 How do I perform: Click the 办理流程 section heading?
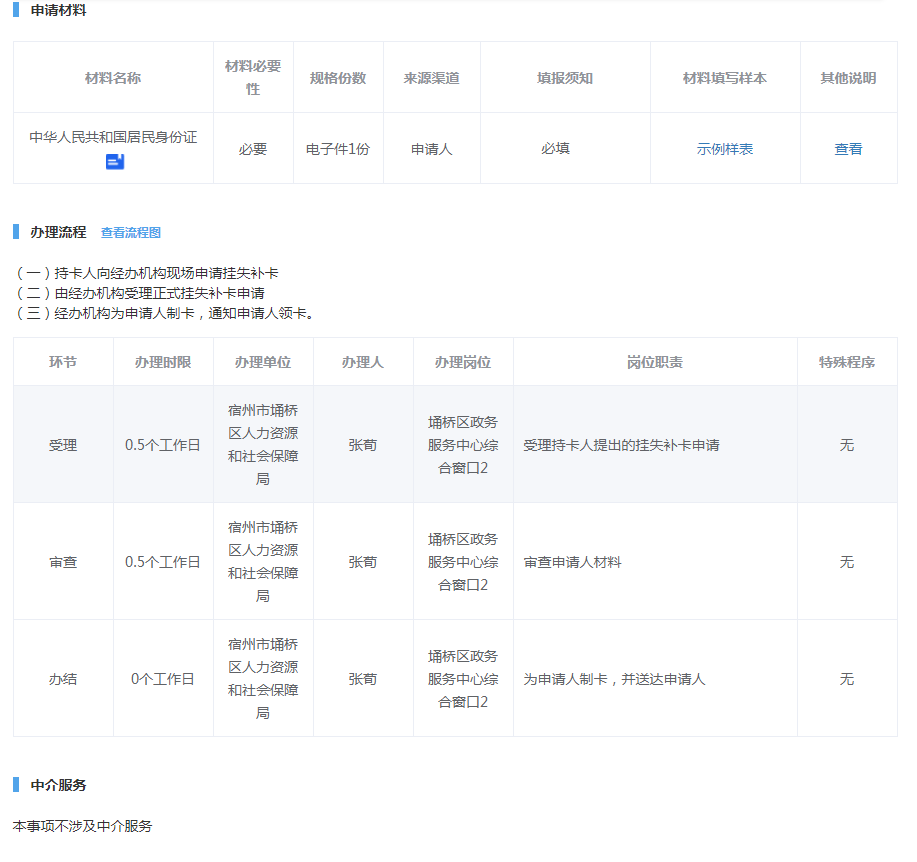coord(58,232)
